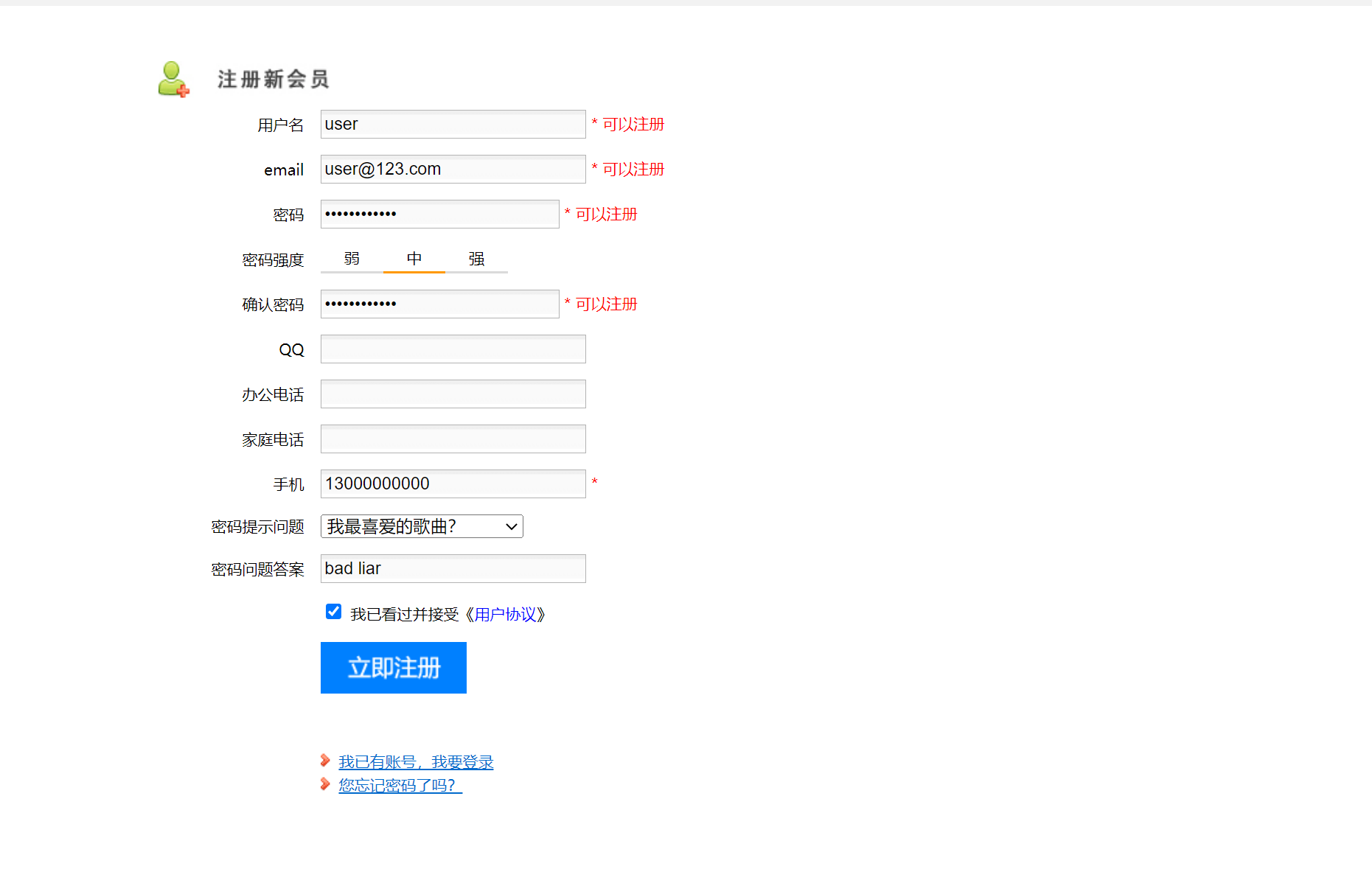1372x883 pixels.
Task: Follow the 我已有账号，我要登录 link
Action: click(x=416, y=762)
